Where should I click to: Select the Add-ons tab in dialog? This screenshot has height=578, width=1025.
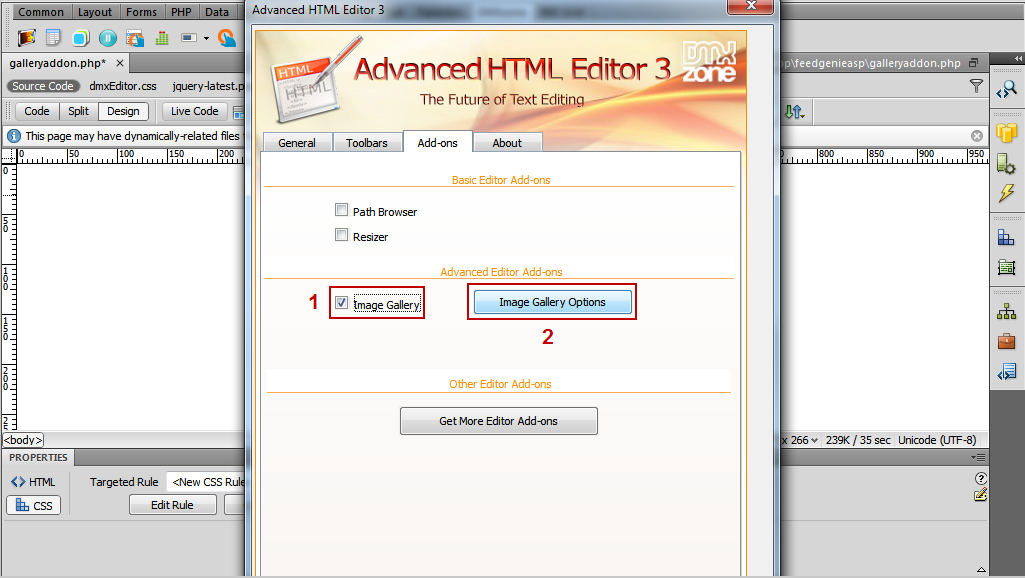pyautogui.click(x=437, y=142)
